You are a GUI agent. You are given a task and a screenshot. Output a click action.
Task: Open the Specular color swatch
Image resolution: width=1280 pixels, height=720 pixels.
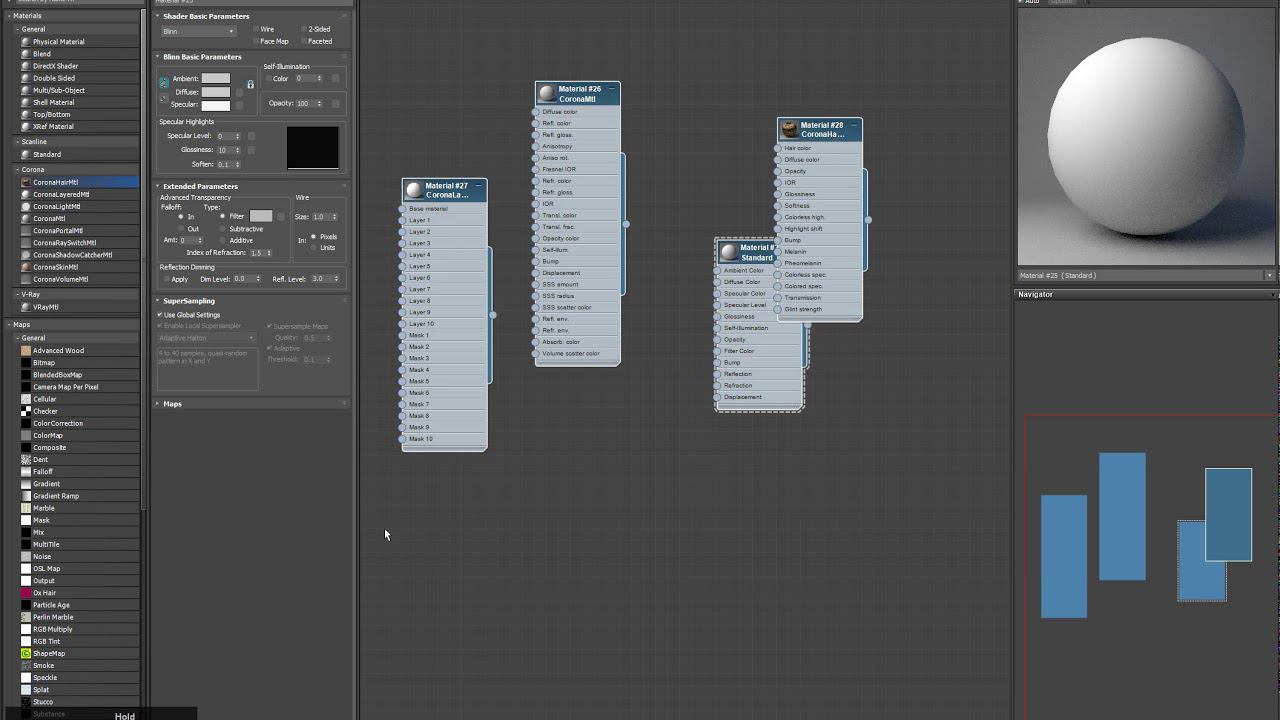click(216, 105)
